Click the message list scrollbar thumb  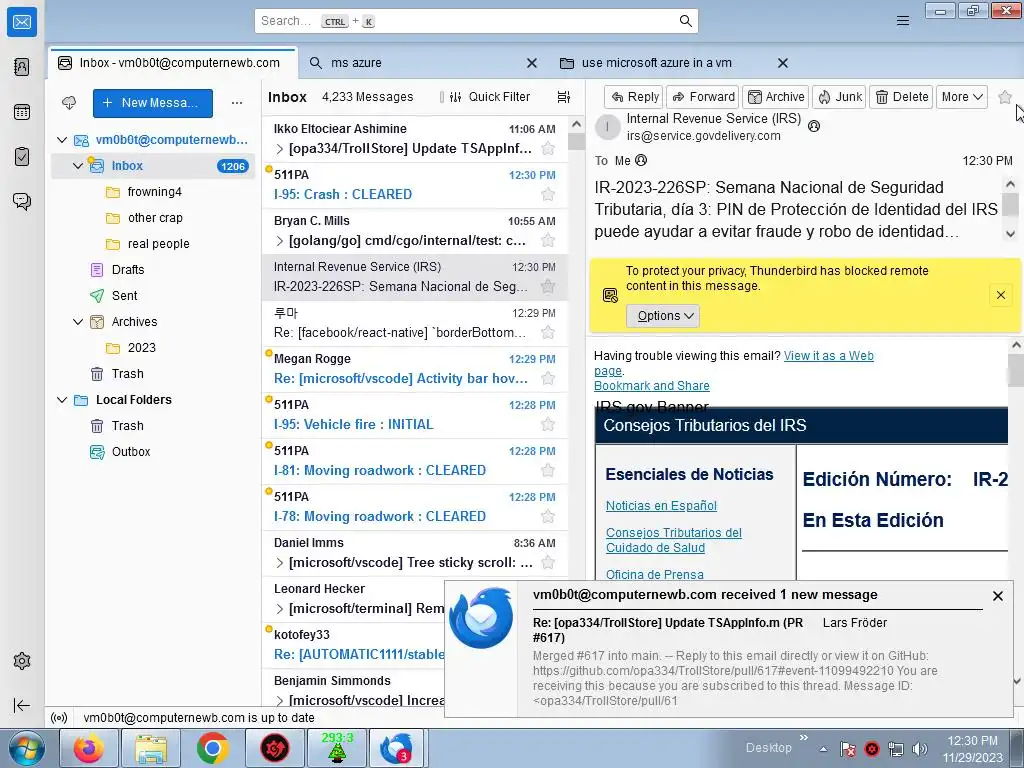point(576,141)
